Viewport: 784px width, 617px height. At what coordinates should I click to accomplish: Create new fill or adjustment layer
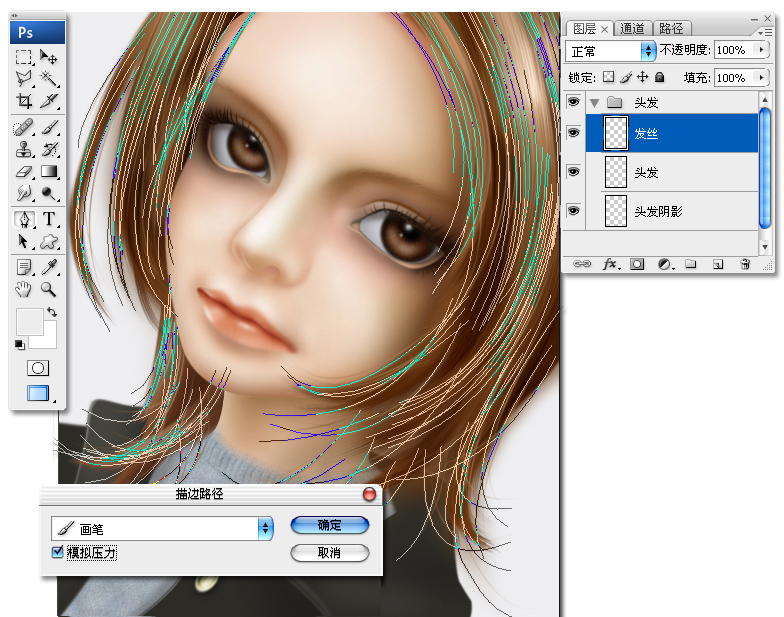[x=664, y=264]
